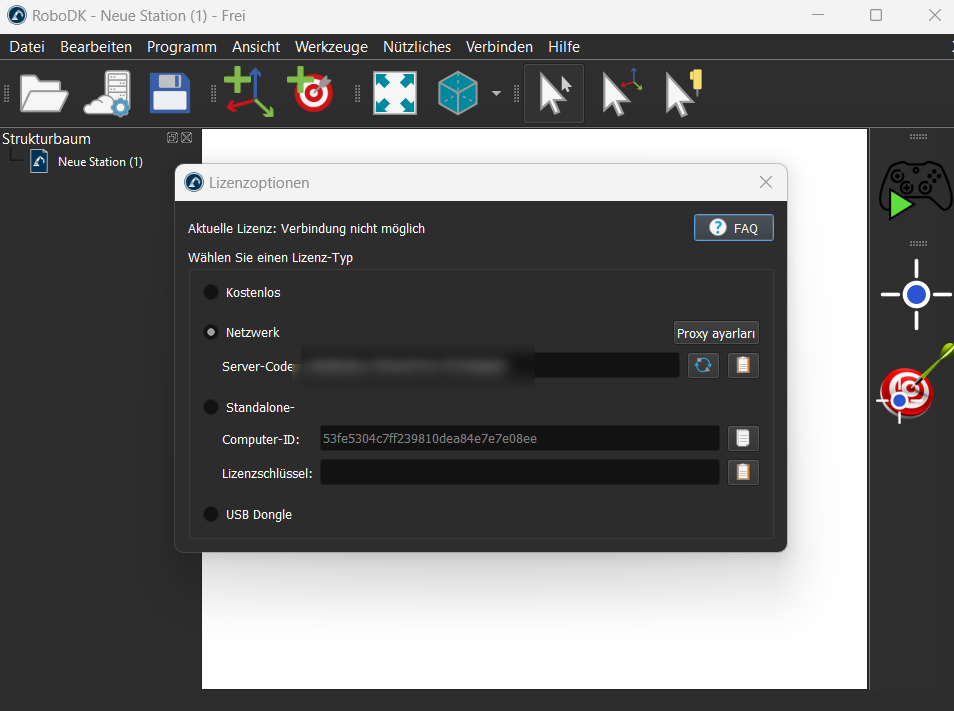Refresh the server code connection
The height and width of the screenshot is (711, 954).
703,365
